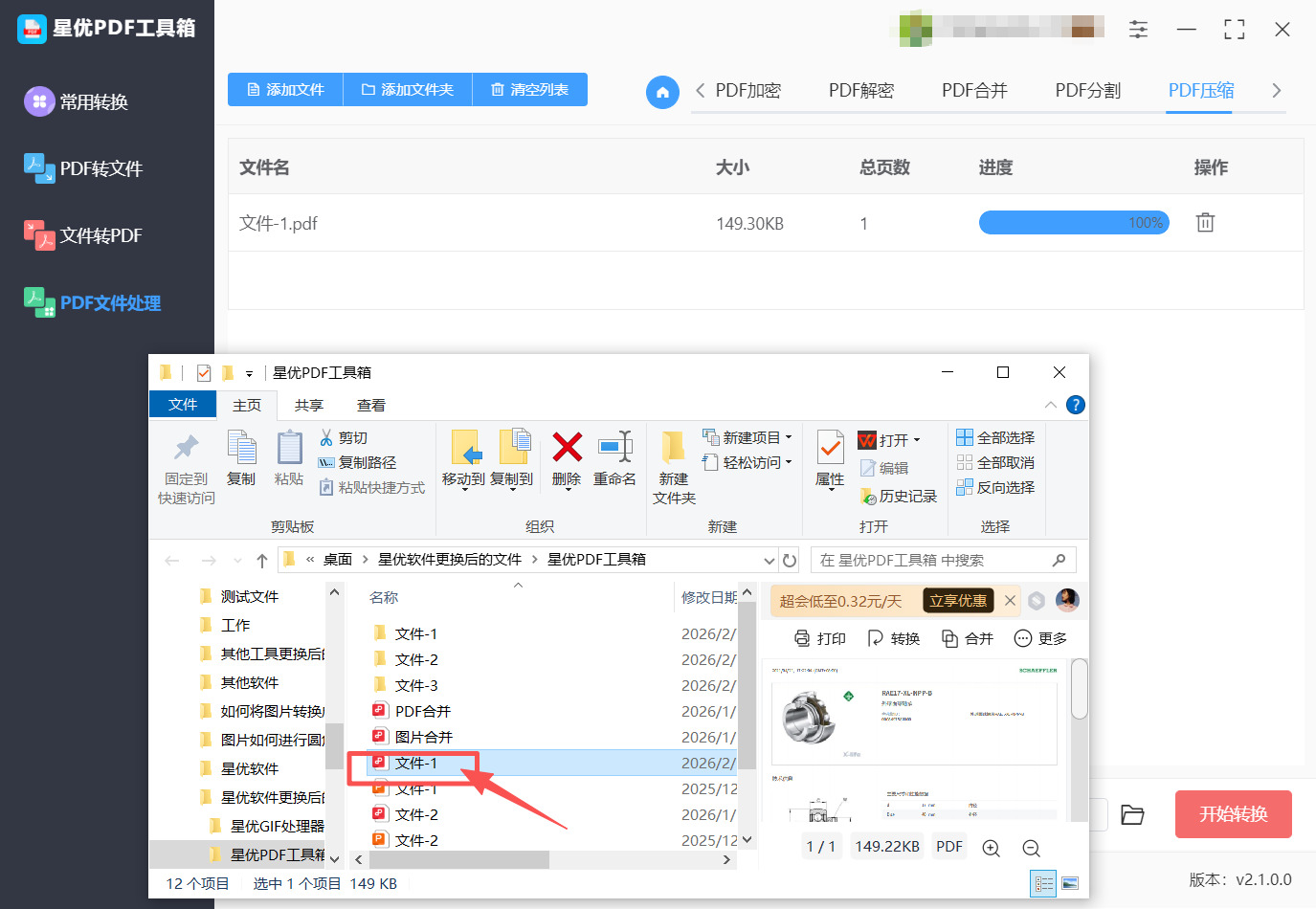
Task: Open output folder icon beside 开始转换
Action: point(1133,814)
